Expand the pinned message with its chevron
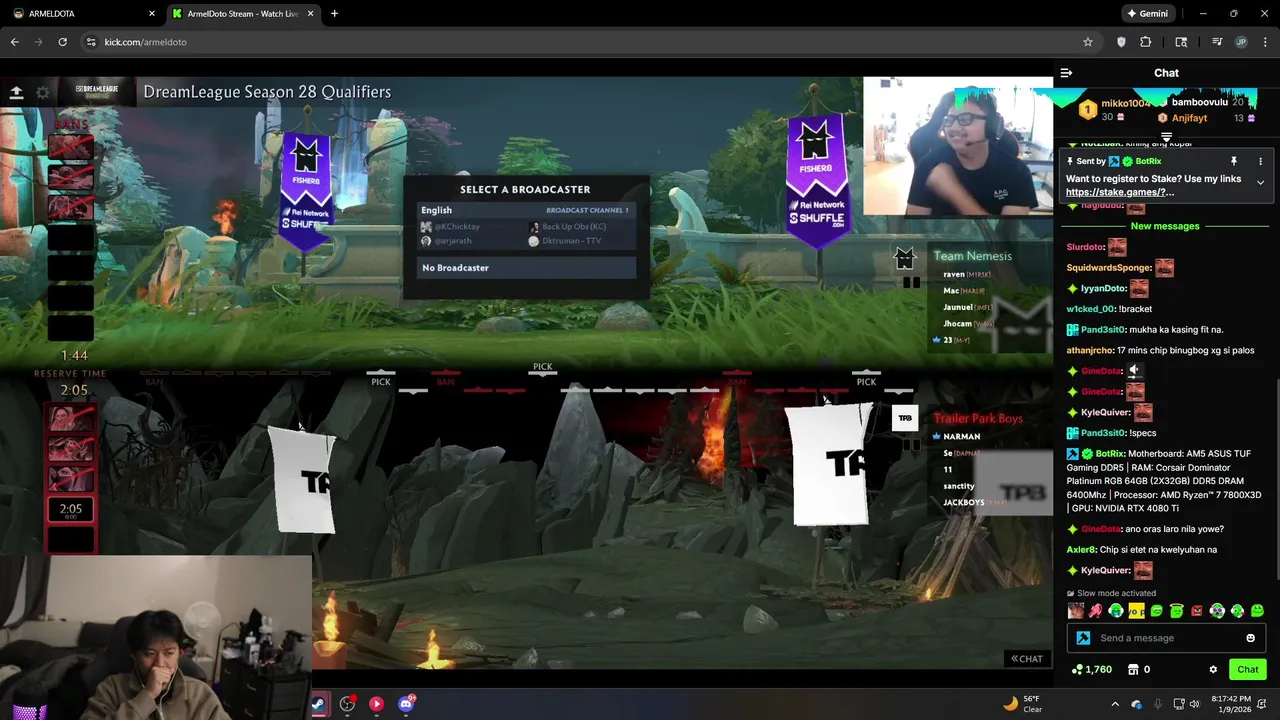 point(1260,183)
